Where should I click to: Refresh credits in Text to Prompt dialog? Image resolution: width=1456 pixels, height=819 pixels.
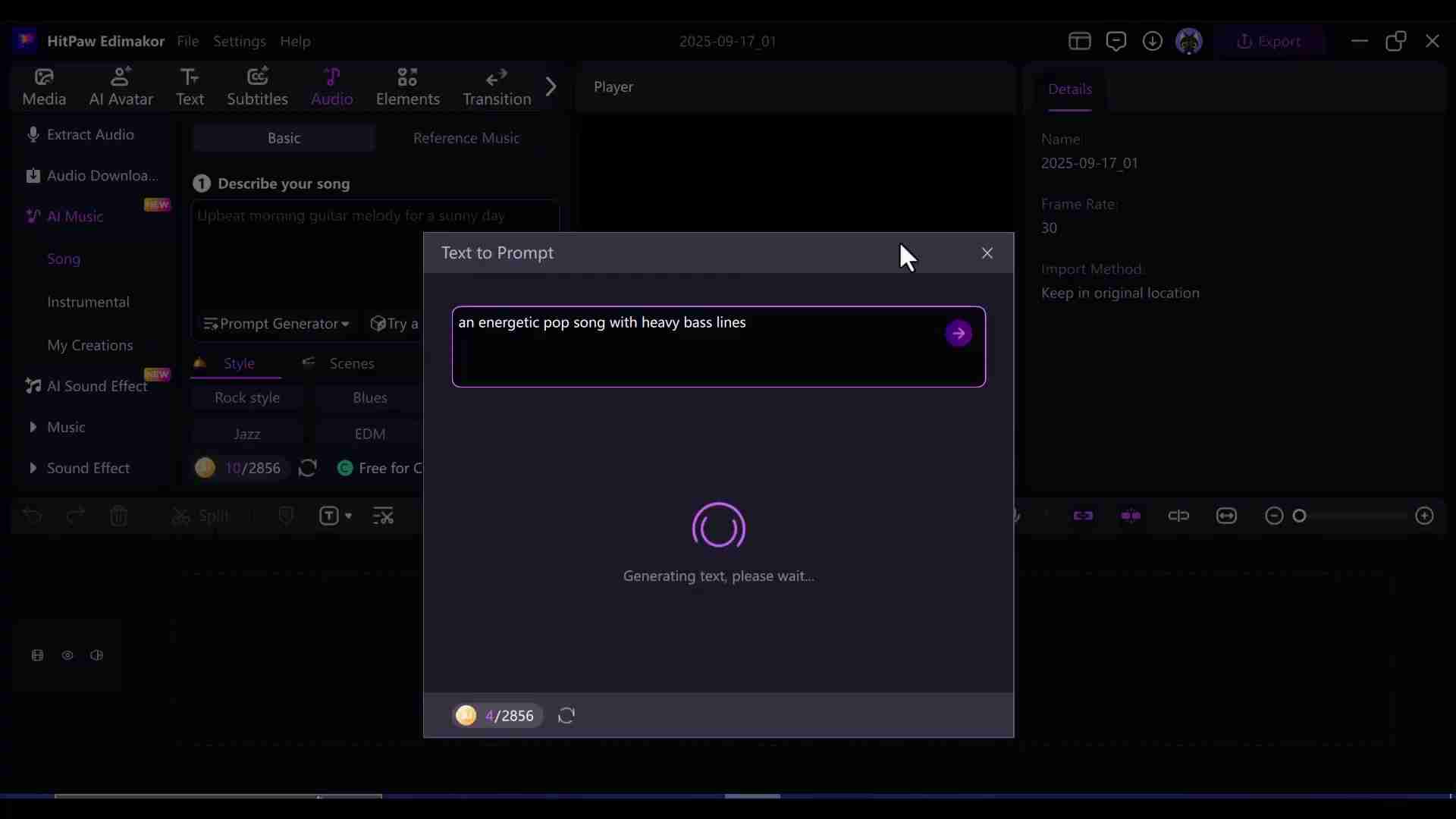point(566,716)
